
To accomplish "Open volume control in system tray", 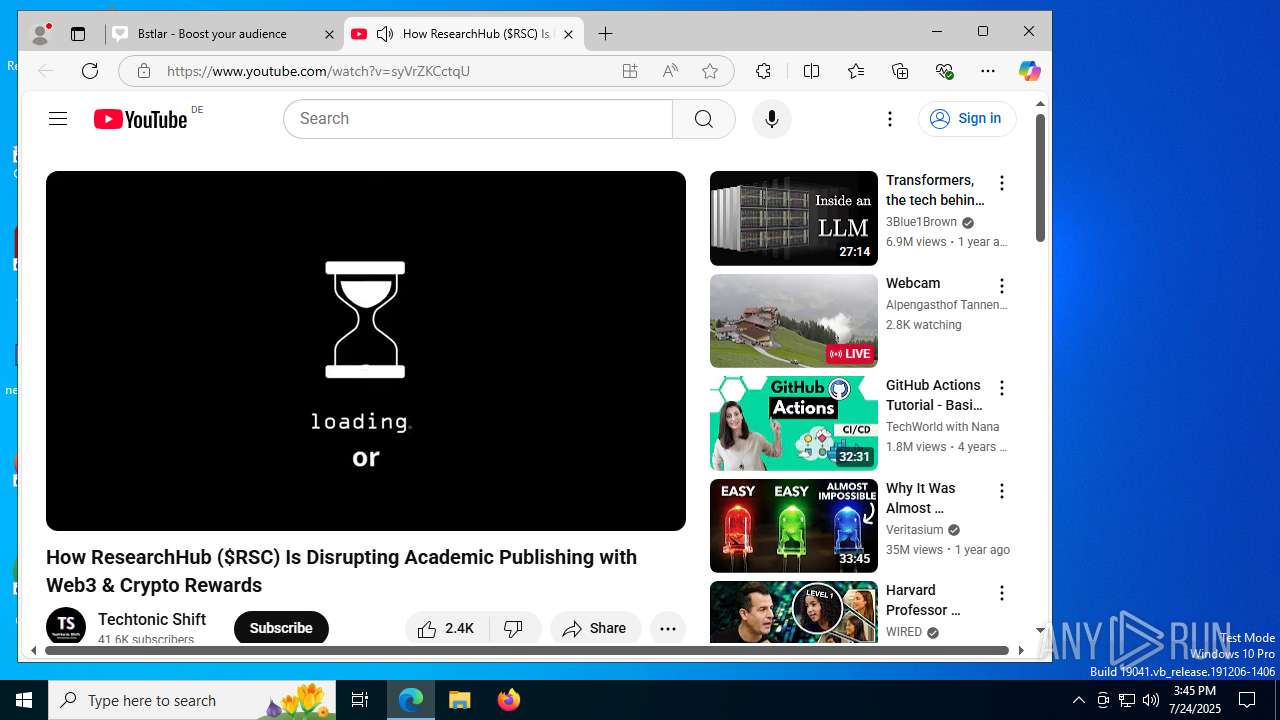I will 1151,700.
